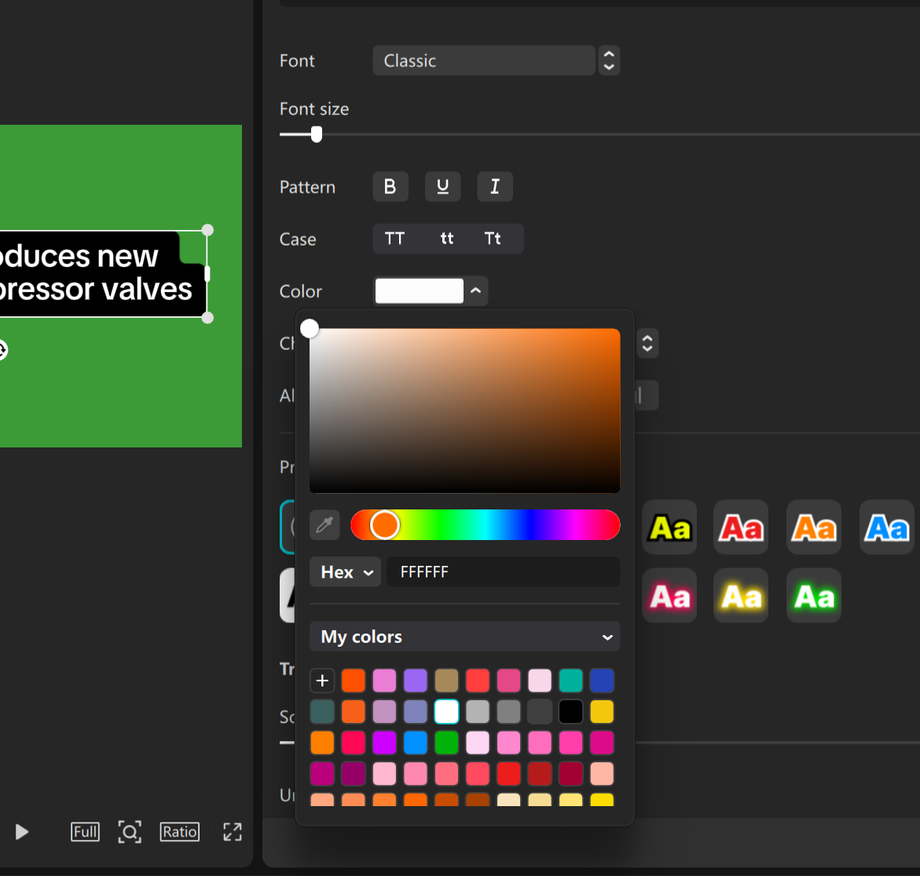Click the FFFFFF hex input field
The image size is (920, 876).
click(x=503, y=571)
